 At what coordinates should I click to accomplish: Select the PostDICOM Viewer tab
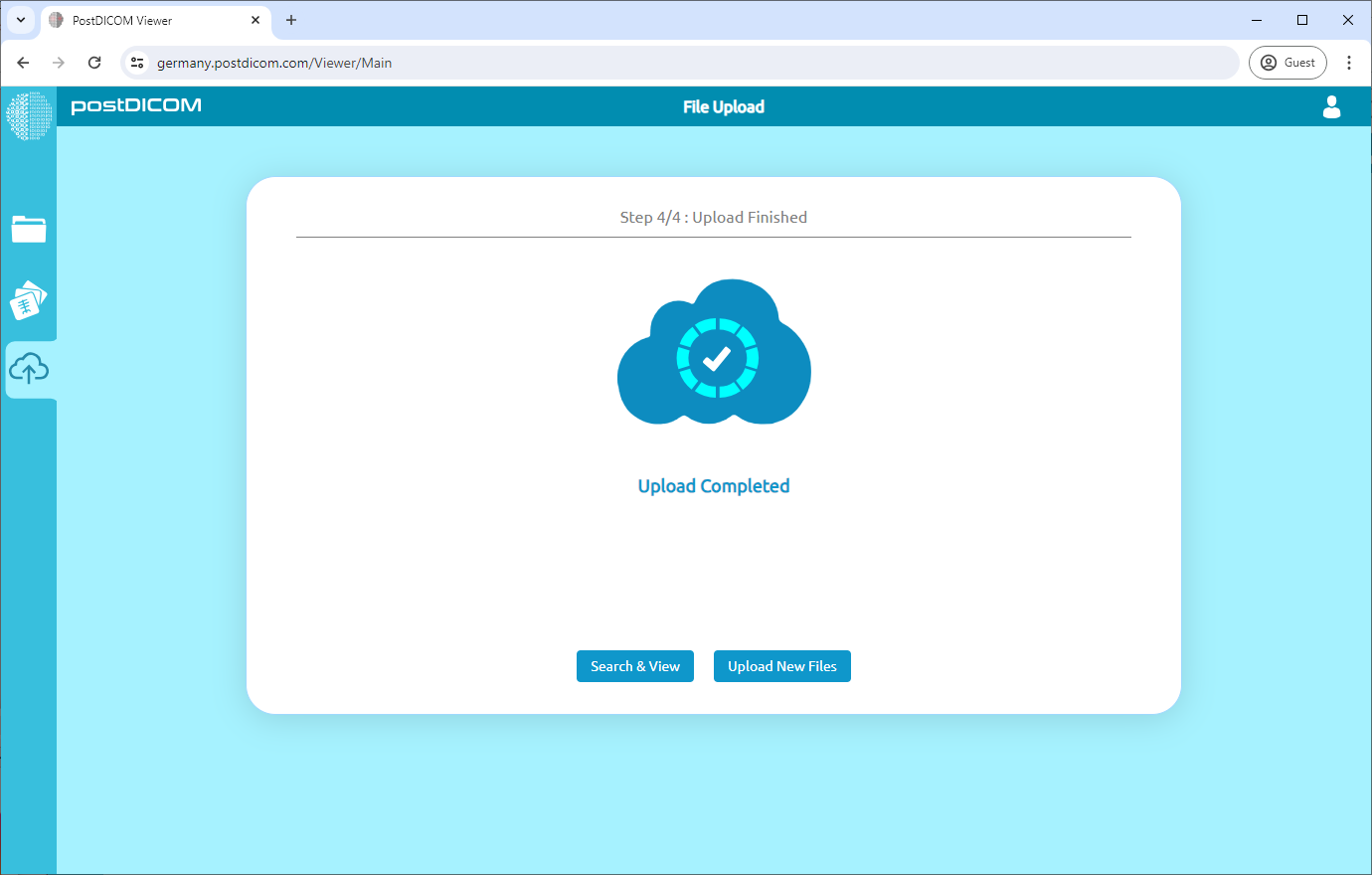point(149,20)
